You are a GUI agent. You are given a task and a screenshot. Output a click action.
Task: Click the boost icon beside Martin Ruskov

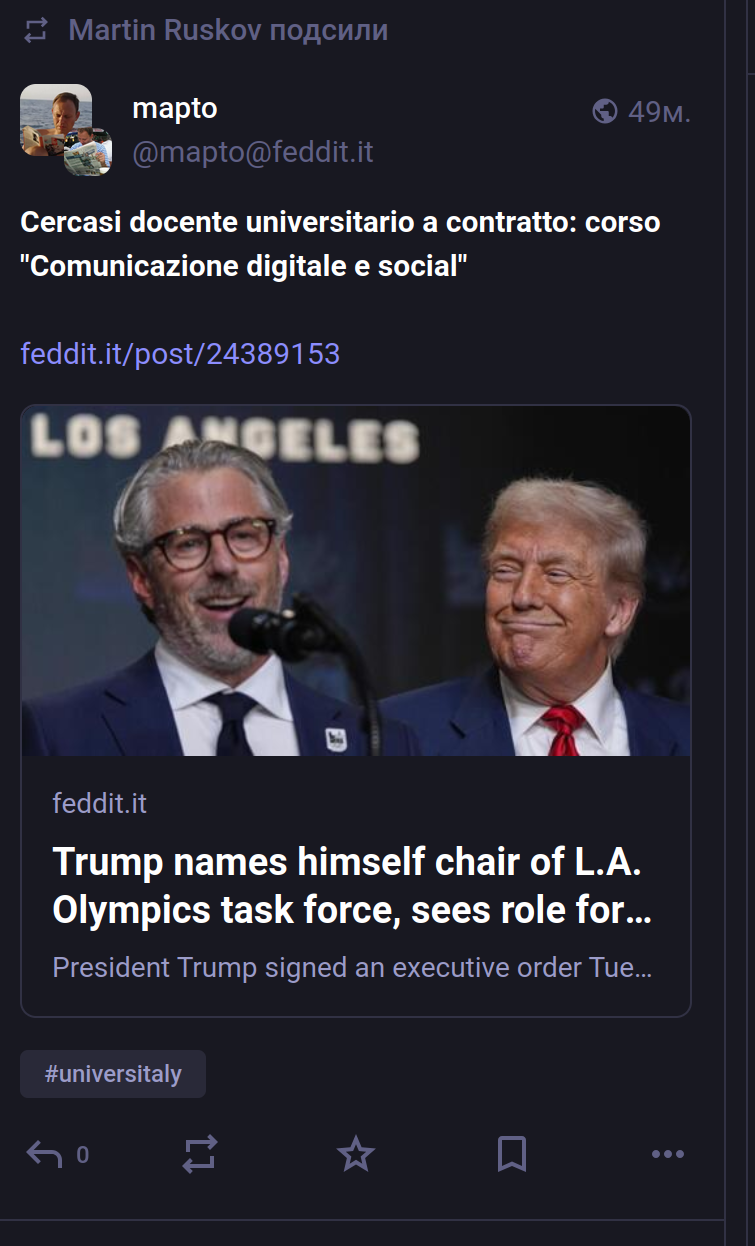click(36, 31)
